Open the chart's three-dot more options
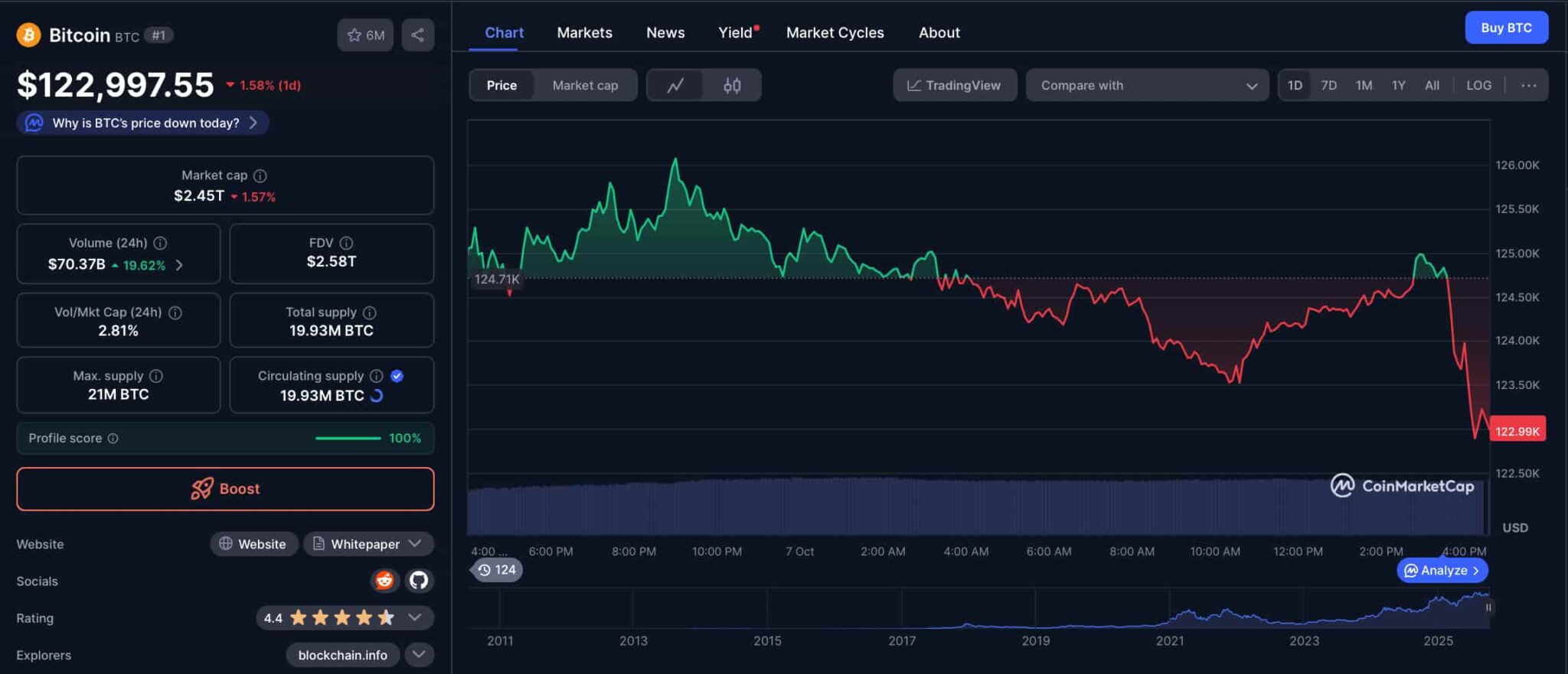Viewport: 1568px width, 674px height. tap(1528, 85)
